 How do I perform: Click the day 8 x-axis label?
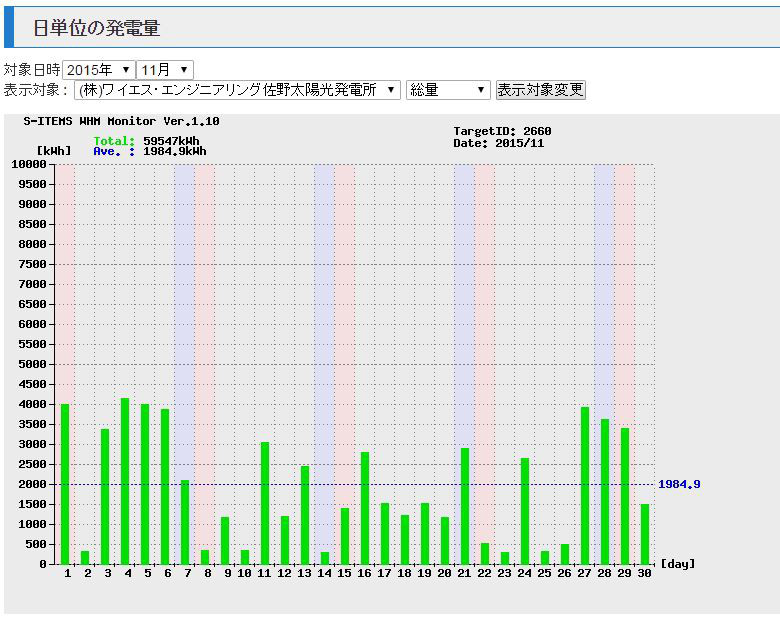pyautogui.click(x=208, y=573)
